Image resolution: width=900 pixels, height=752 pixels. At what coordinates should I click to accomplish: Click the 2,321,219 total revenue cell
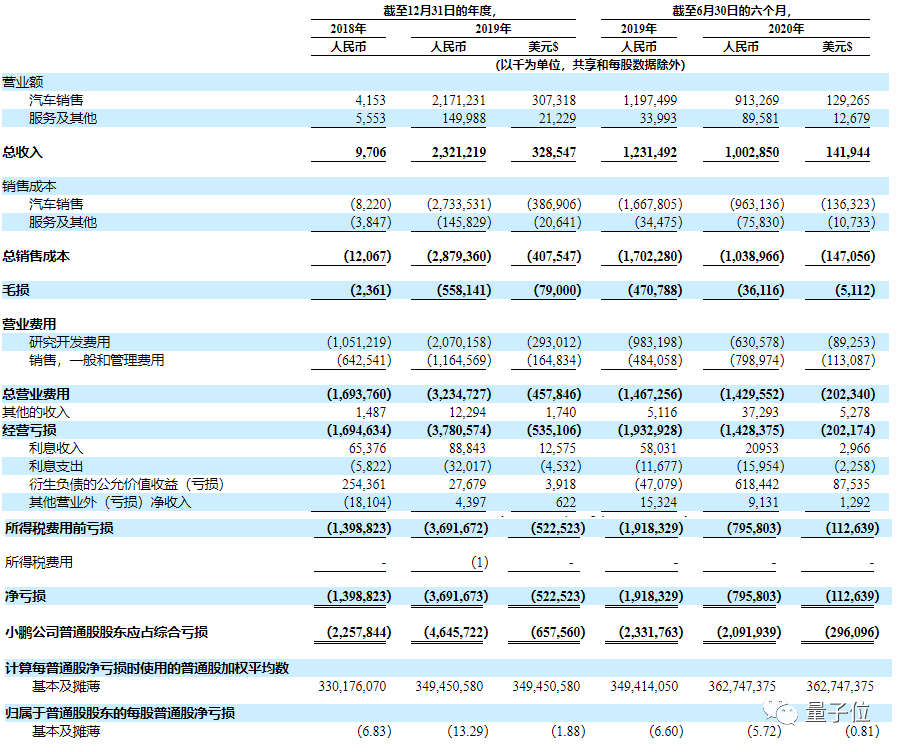455,152
